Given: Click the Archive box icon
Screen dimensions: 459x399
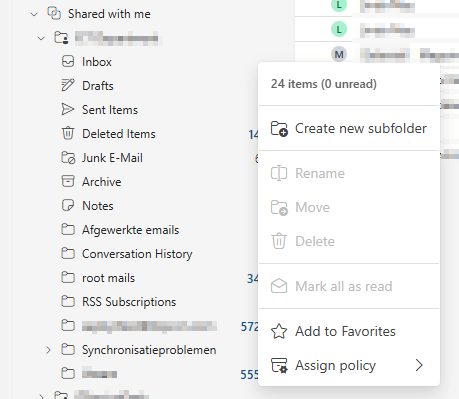Looking at the screenshot, I should point(68,181).
